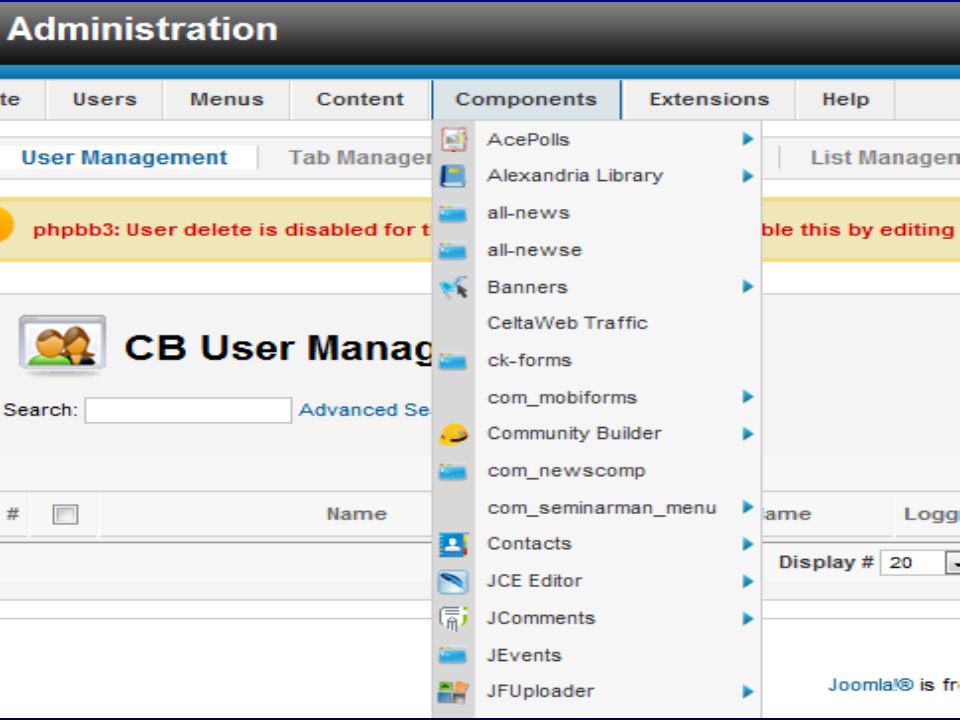Click the Banners cursor icon
The image size is (960, 720).
(x=454, y=287)
